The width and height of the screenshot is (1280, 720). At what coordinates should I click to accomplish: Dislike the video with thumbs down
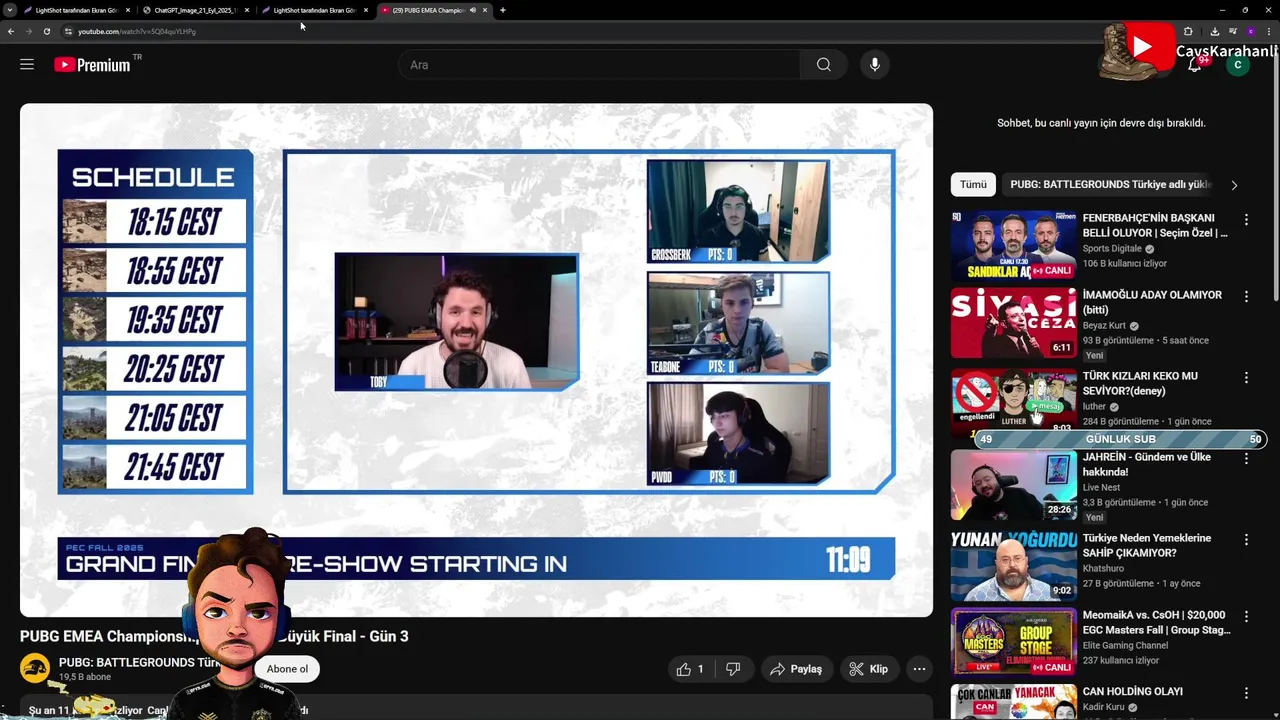733,669
